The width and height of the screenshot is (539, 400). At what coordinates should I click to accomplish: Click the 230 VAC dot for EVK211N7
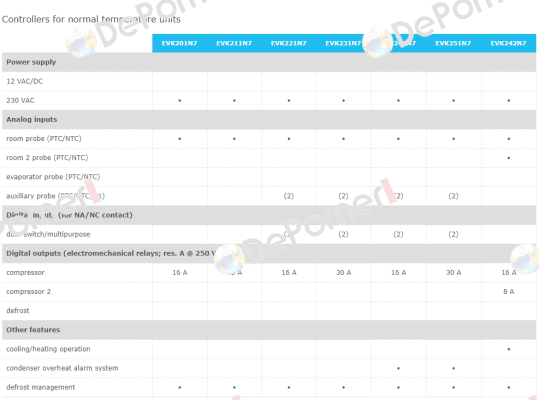point(234,101)
